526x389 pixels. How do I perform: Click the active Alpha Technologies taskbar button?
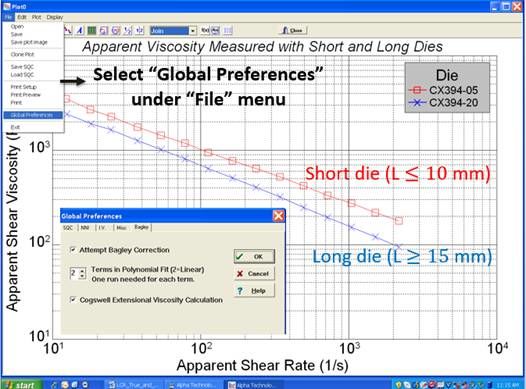[253, 385]
